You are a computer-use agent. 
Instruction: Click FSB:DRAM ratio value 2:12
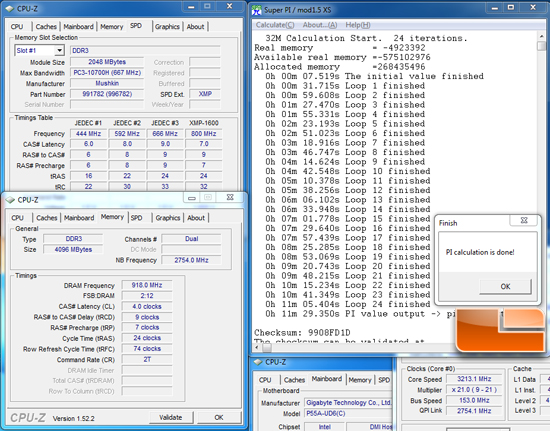tap(147, 296)
